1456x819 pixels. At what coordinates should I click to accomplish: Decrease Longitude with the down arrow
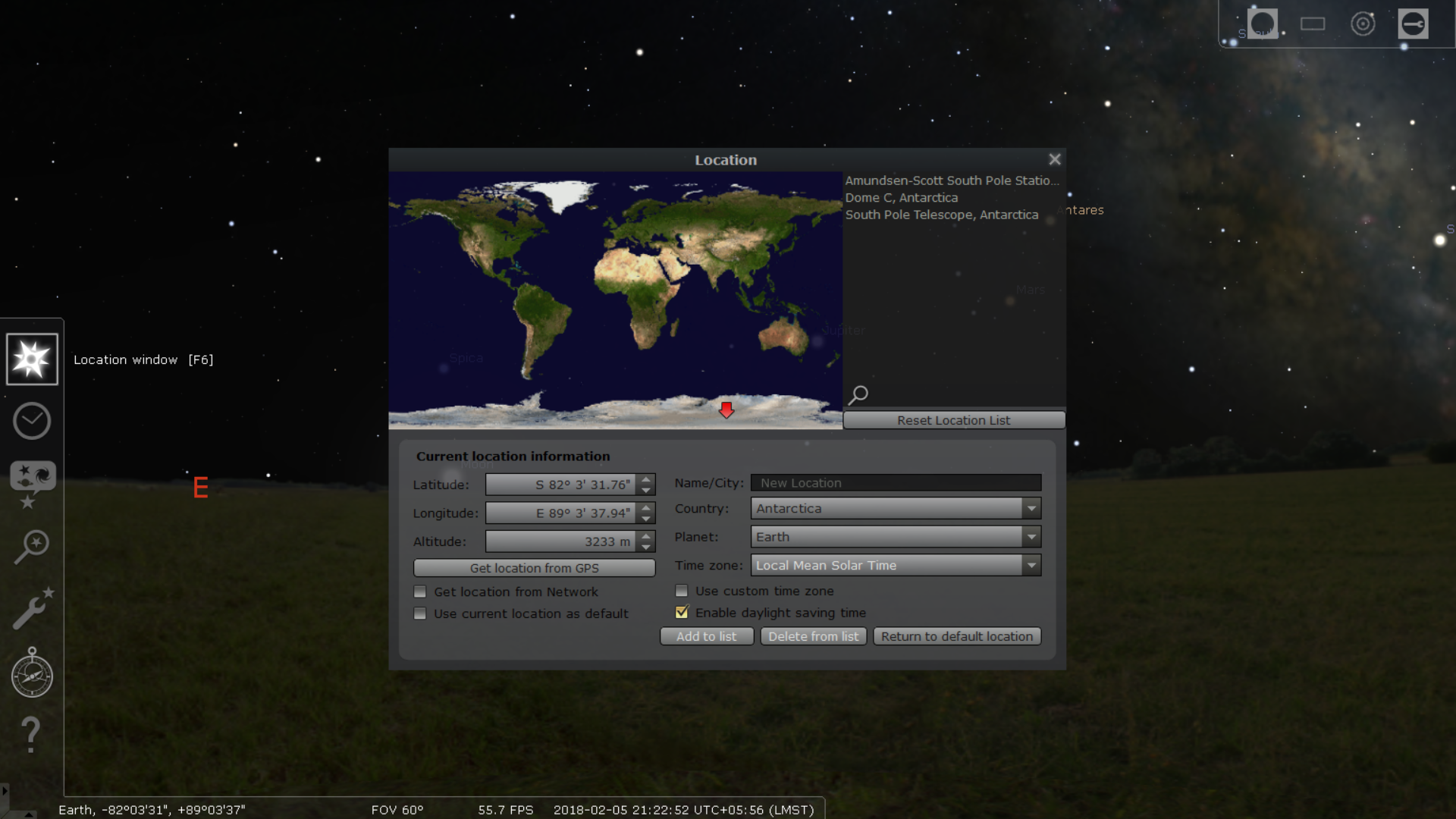coord(645,519)
